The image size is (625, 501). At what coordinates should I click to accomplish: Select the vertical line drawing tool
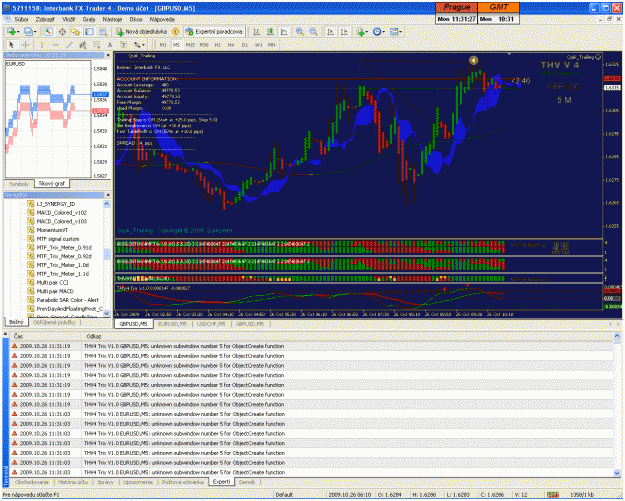click(x=41, y=45)
